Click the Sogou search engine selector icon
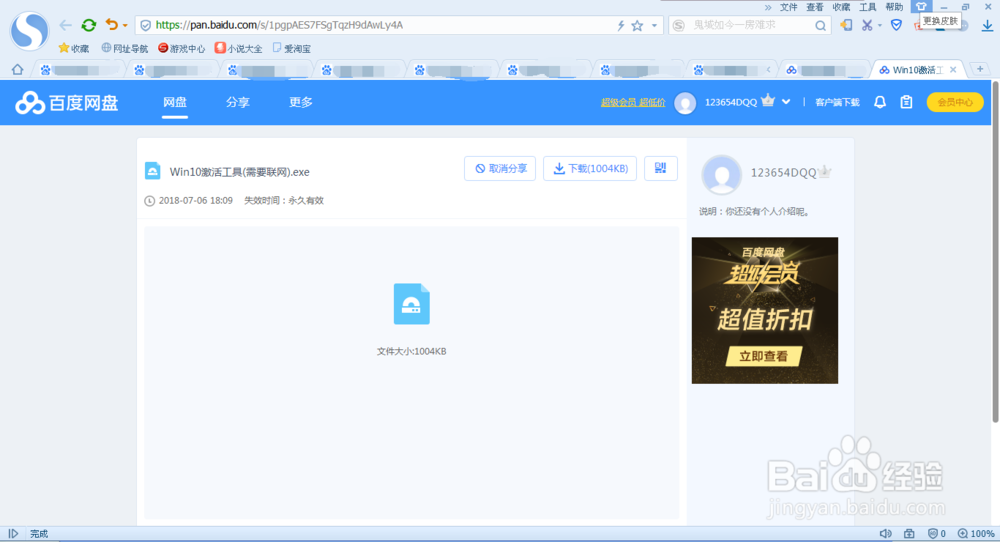This screenshot has width=1000, height=542. tap(679, 26)
